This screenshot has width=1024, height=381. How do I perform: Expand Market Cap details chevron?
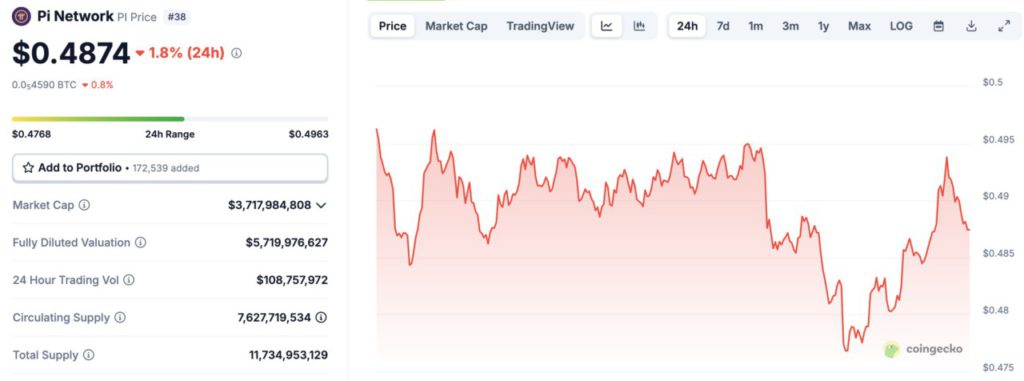click(321, 205)
